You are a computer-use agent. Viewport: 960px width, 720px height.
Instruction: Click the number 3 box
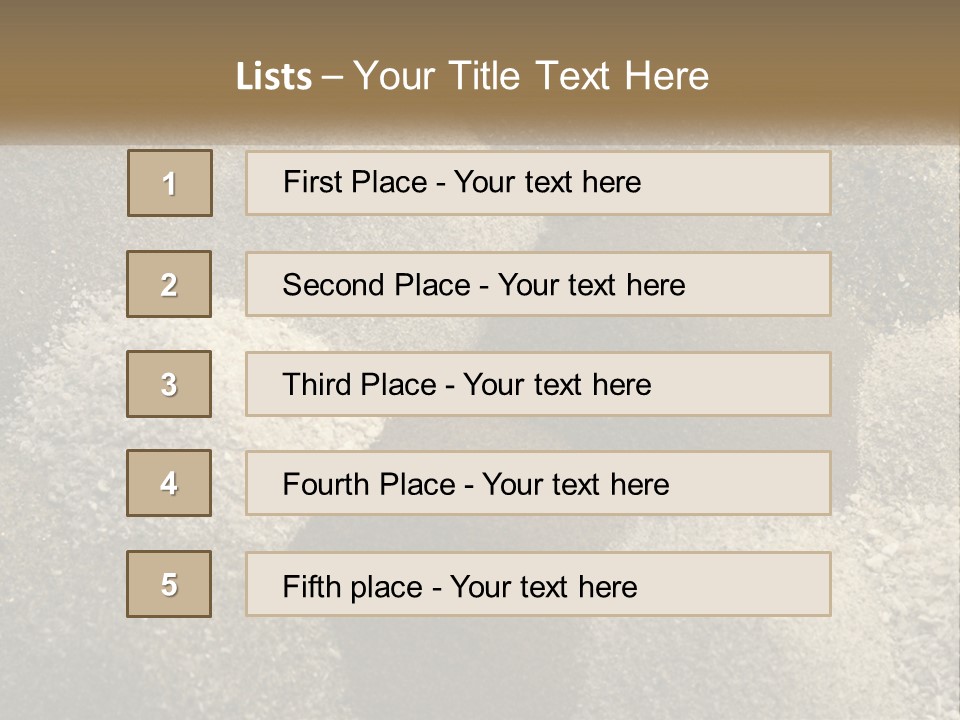[x=169, y=384]
